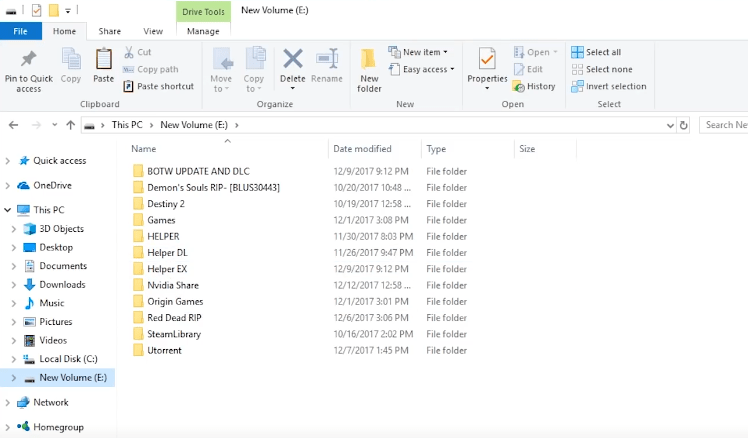Refresh the current folder view

(x=683, y=125)
